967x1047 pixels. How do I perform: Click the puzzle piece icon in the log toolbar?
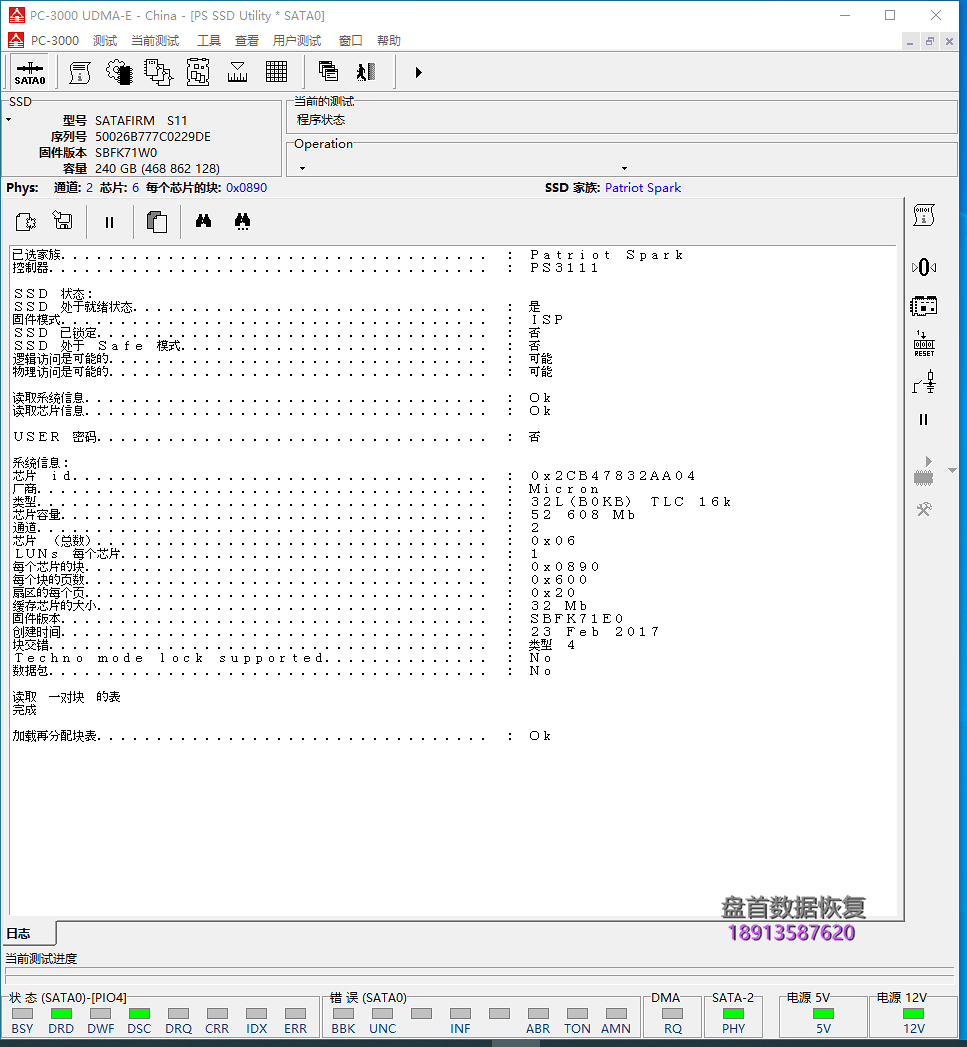tap(25, 222)
